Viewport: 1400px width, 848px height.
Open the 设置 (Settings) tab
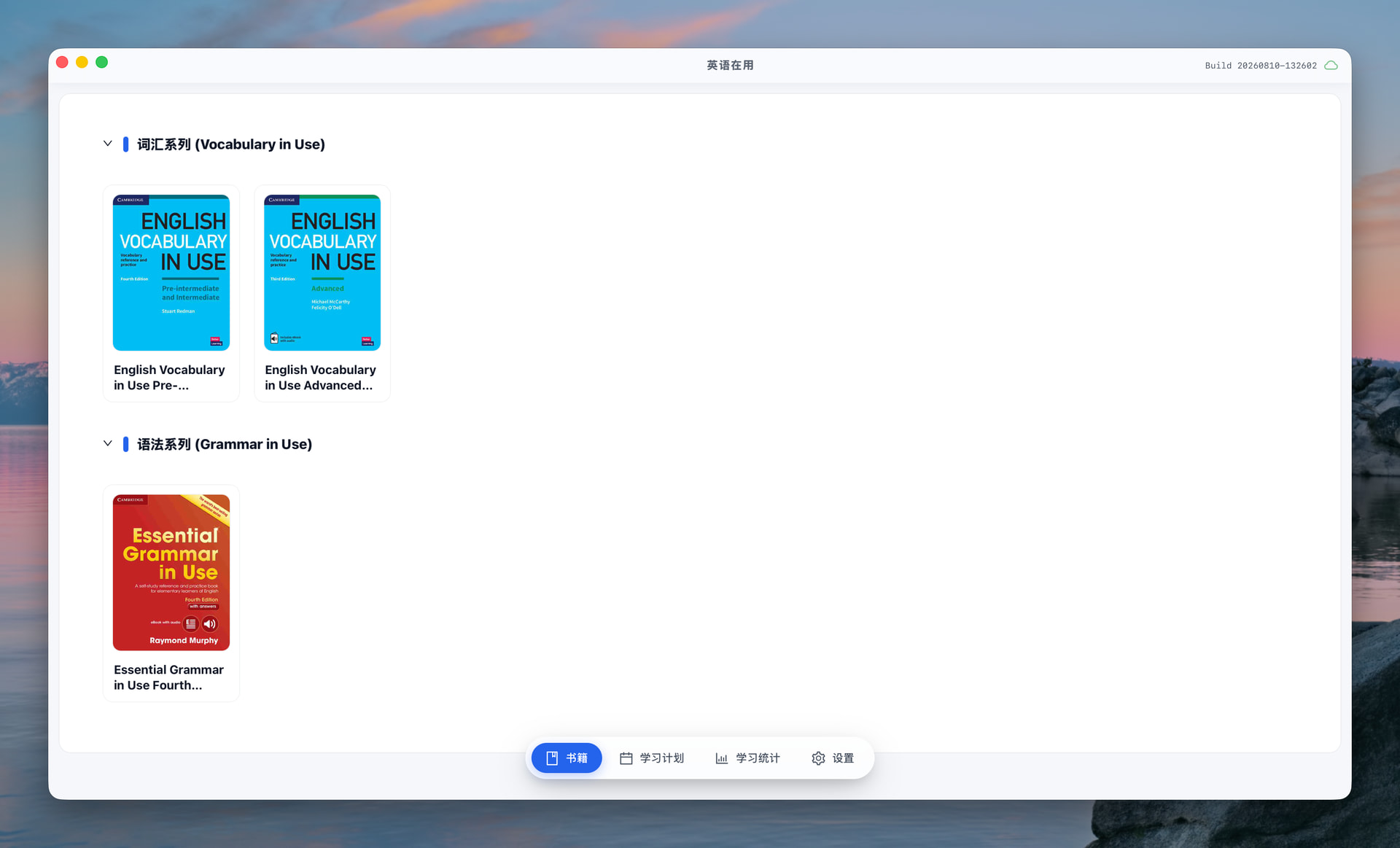[x=833, y=758]
